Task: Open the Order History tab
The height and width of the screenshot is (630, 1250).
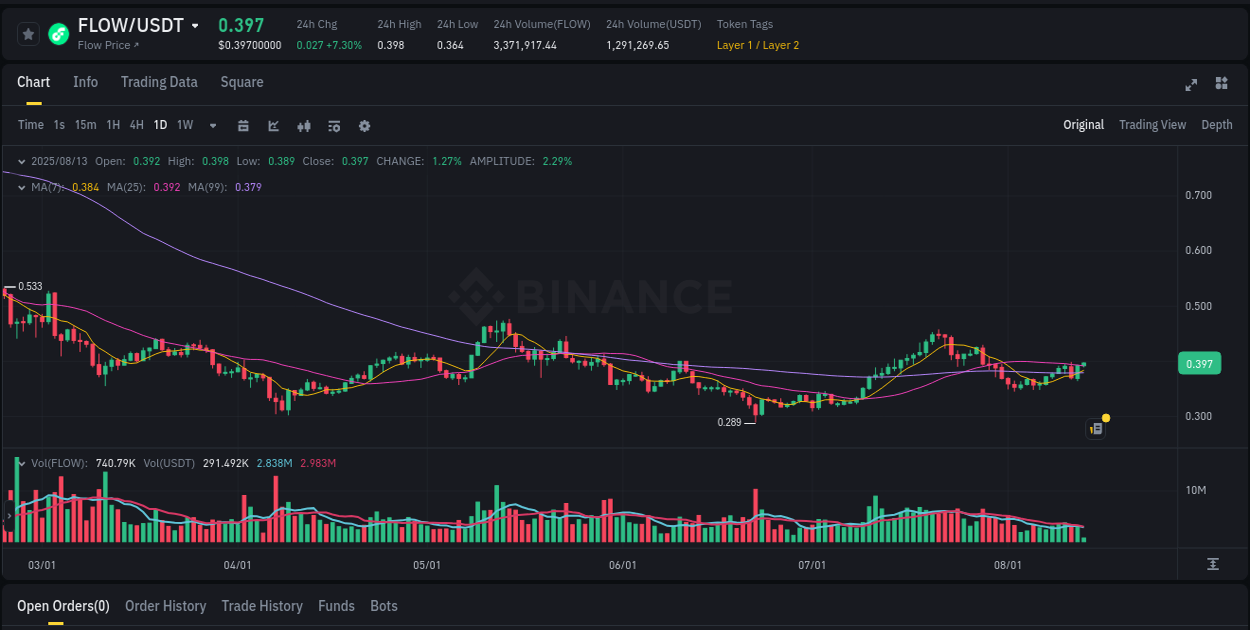Action: (165, 606)
